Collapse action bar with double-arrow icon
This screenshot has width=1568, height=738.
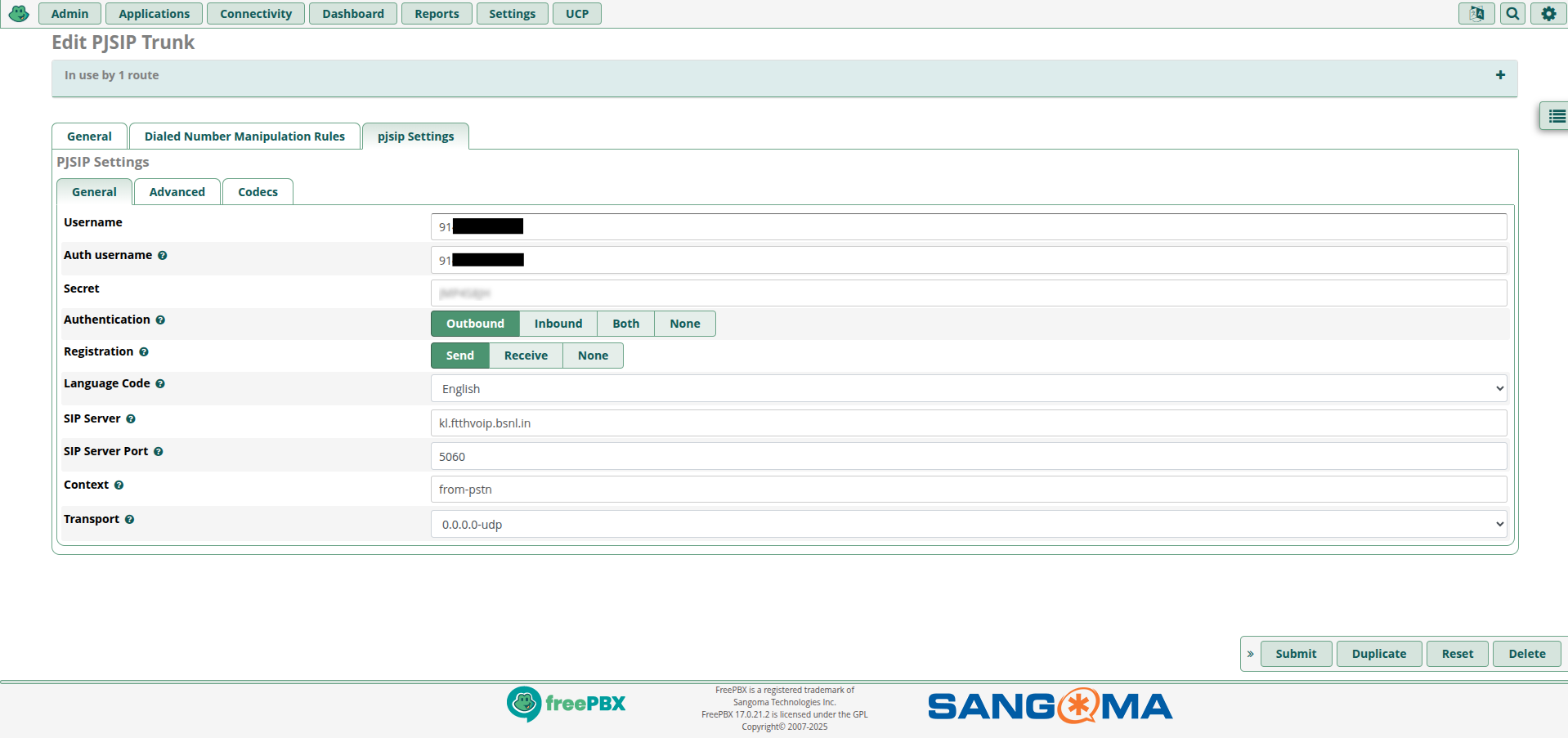[1250, 654]
